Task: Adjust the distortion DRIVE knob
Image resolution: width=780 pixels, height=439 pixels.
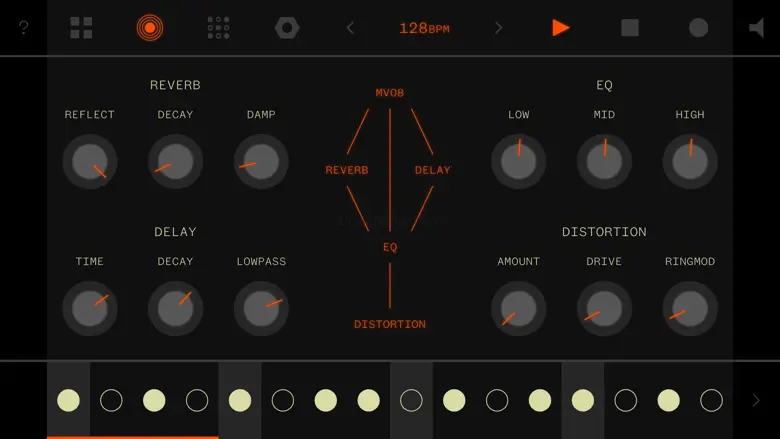Action: click(x=604, y=308)
